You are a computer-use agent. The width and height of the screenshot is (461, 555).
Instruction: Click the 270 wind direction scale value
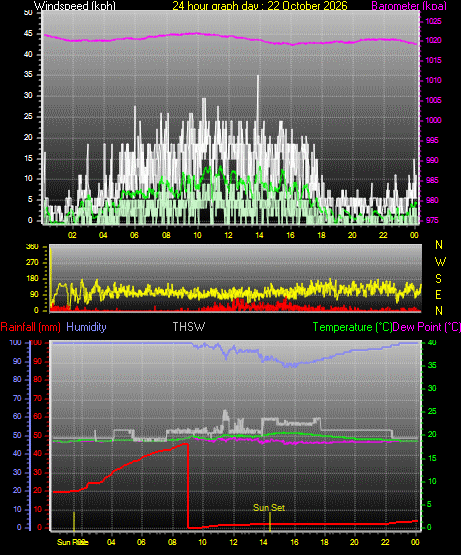[32, 262]
